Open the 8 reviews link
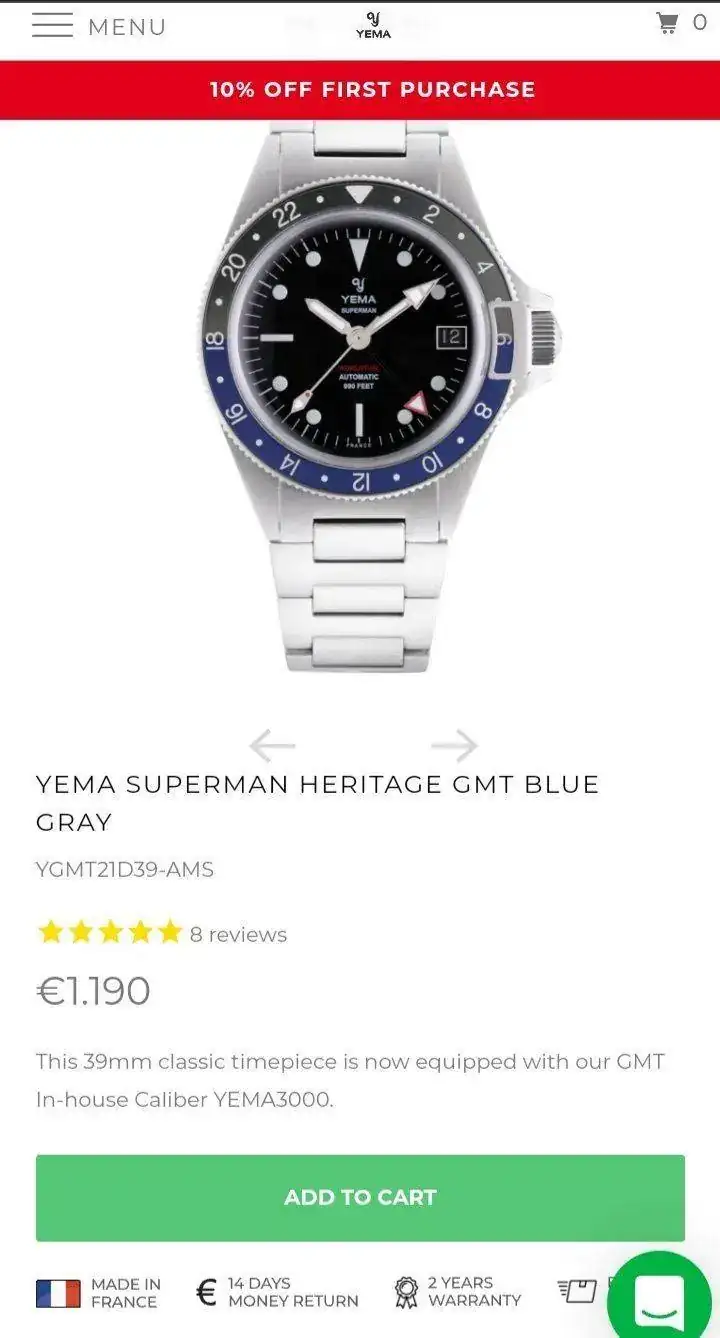 coord(238,934)
